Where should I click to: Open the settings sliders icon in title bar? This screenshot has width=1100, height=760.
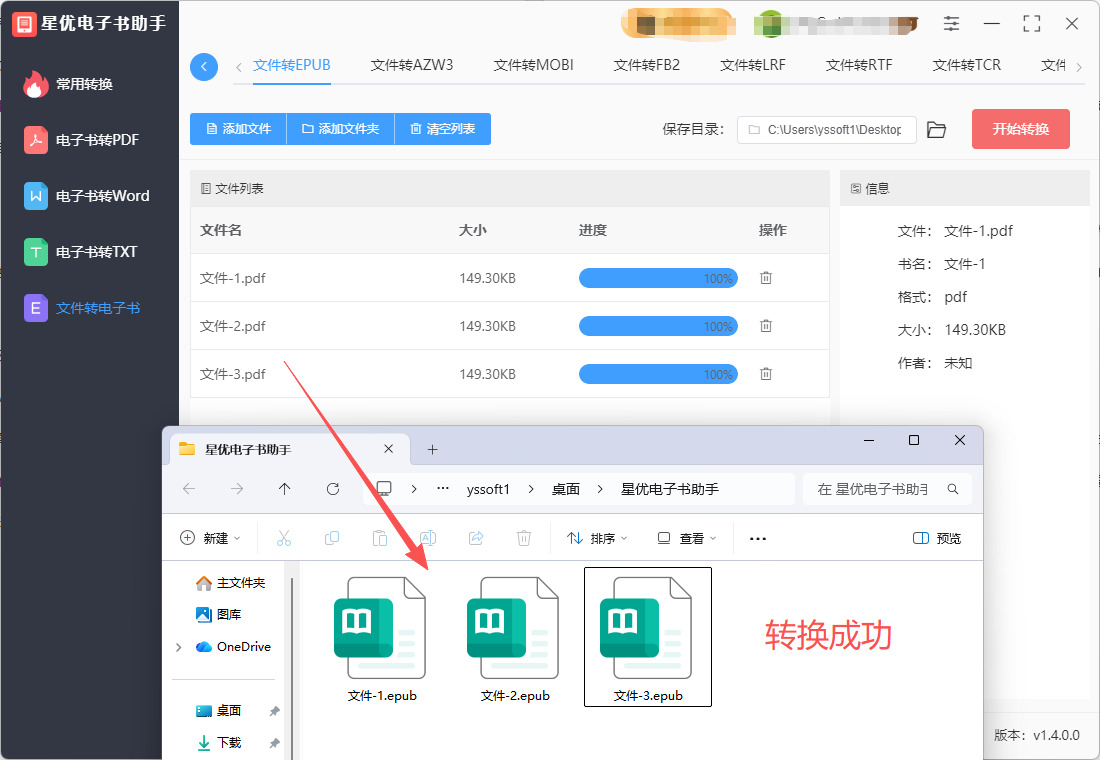[951, 23]
